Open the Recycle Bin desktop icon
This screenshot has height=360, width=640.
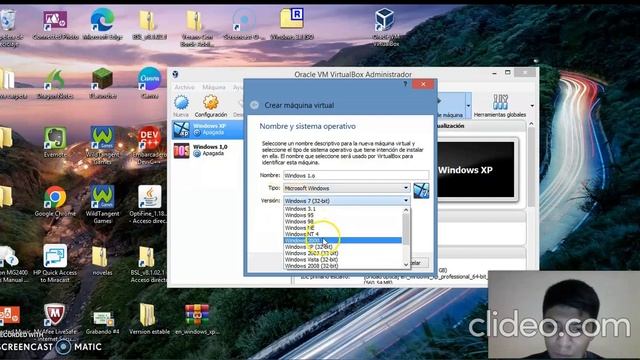pyautogui.click(x=8, y=27)
